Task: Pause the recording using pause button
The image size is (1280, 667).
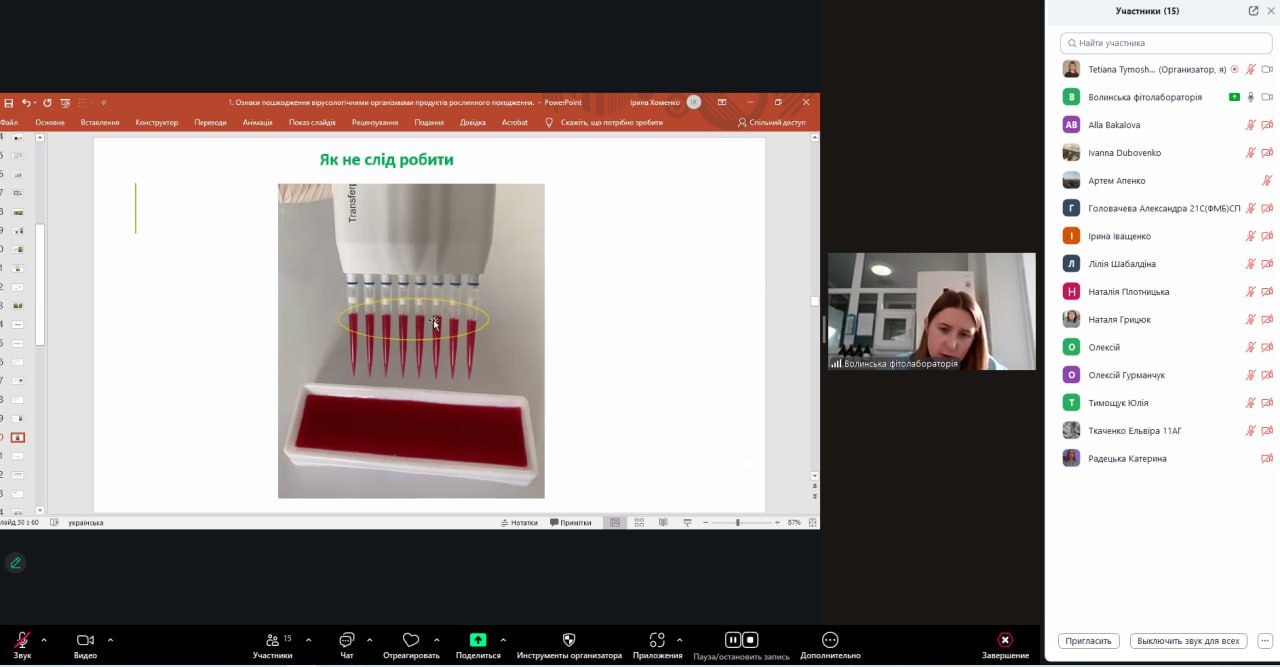Action: [732, 640]
